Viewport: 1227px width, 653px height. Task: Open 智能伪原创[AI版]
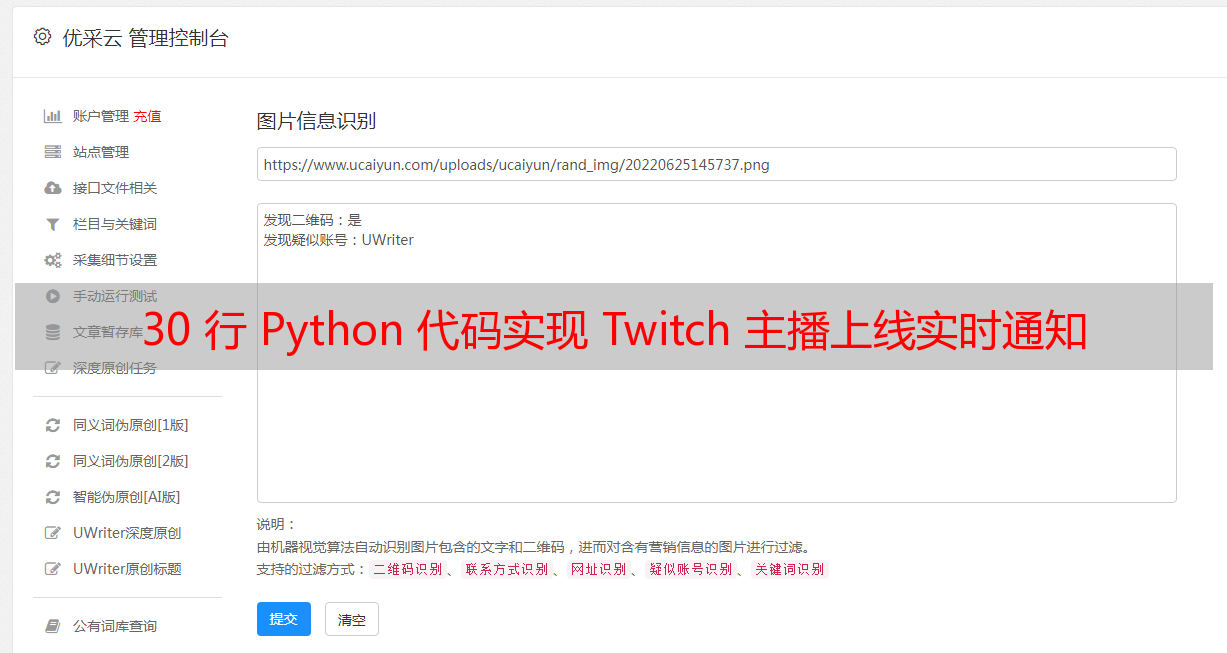tap(127, 497)
